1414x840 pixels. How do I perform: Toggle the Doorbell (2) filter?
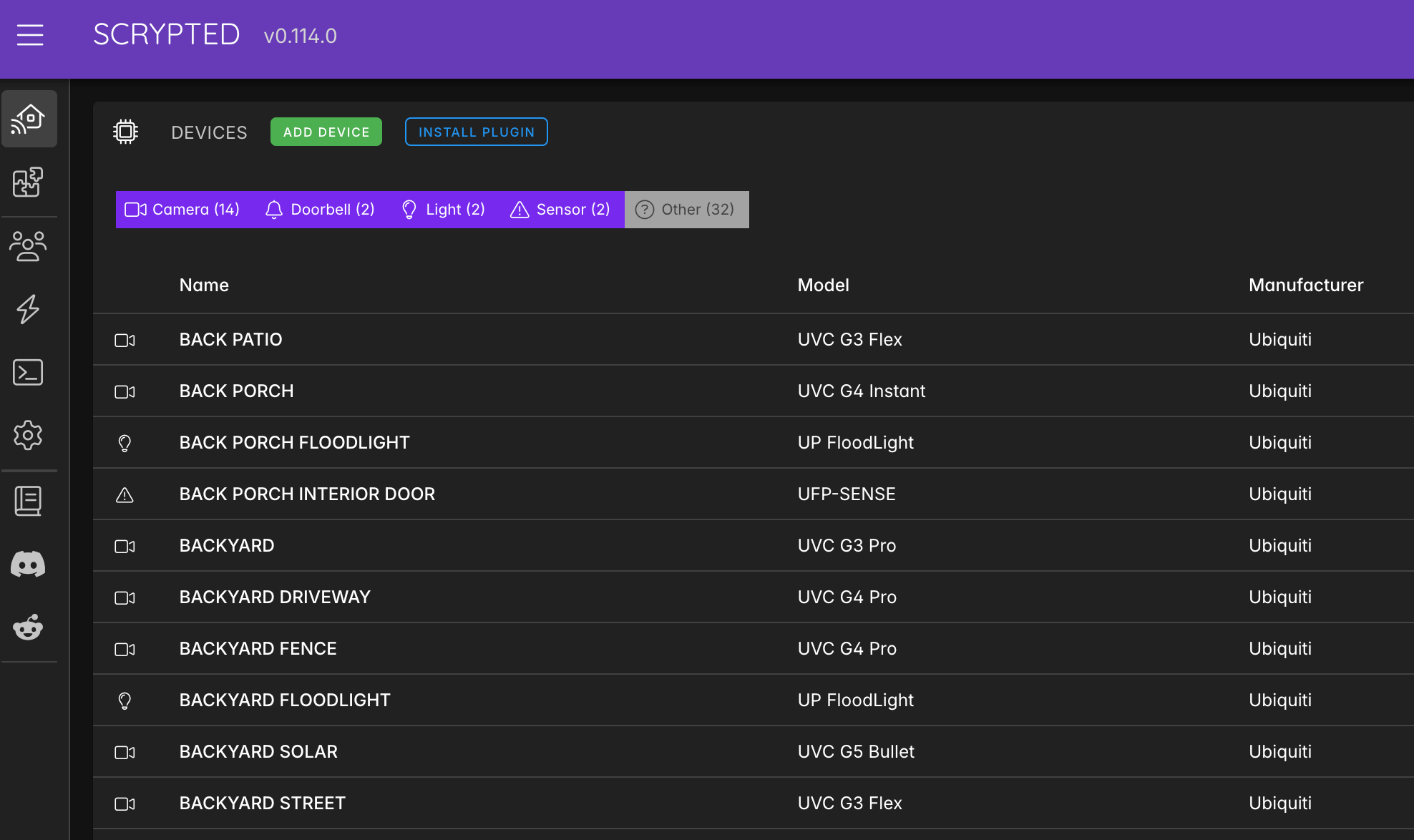click(x=320, y=210)
